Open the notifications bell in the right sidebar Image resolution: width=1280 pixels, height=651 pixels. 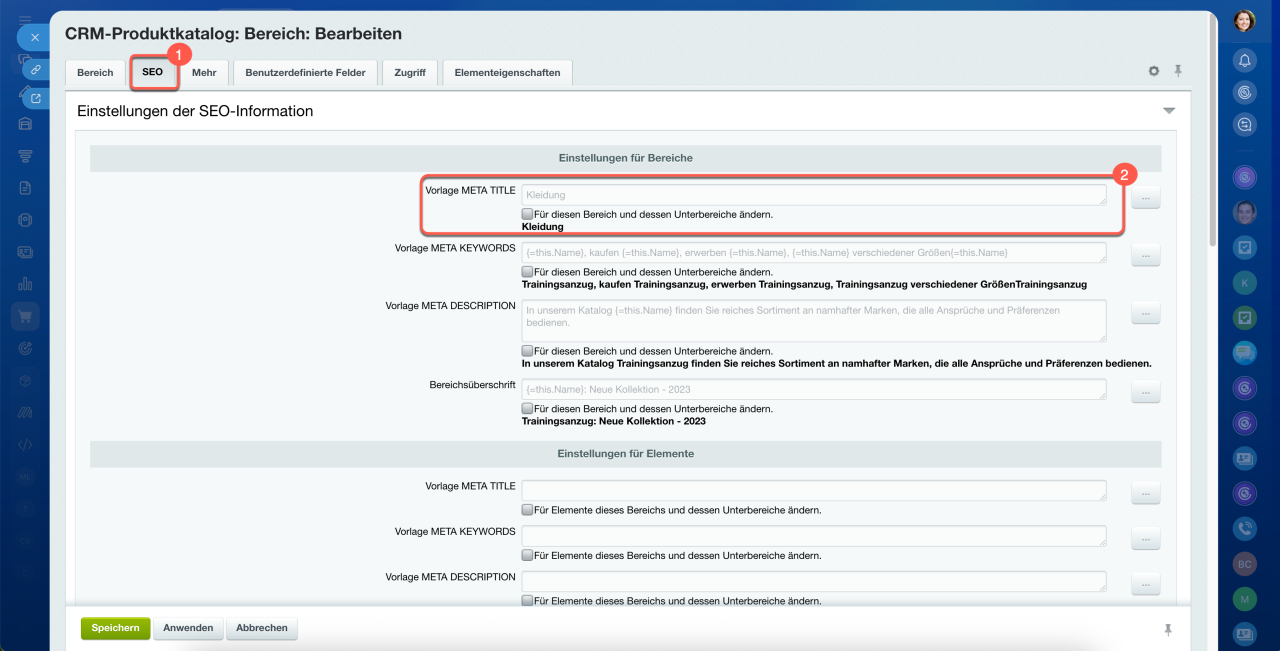click(1244, 60)
